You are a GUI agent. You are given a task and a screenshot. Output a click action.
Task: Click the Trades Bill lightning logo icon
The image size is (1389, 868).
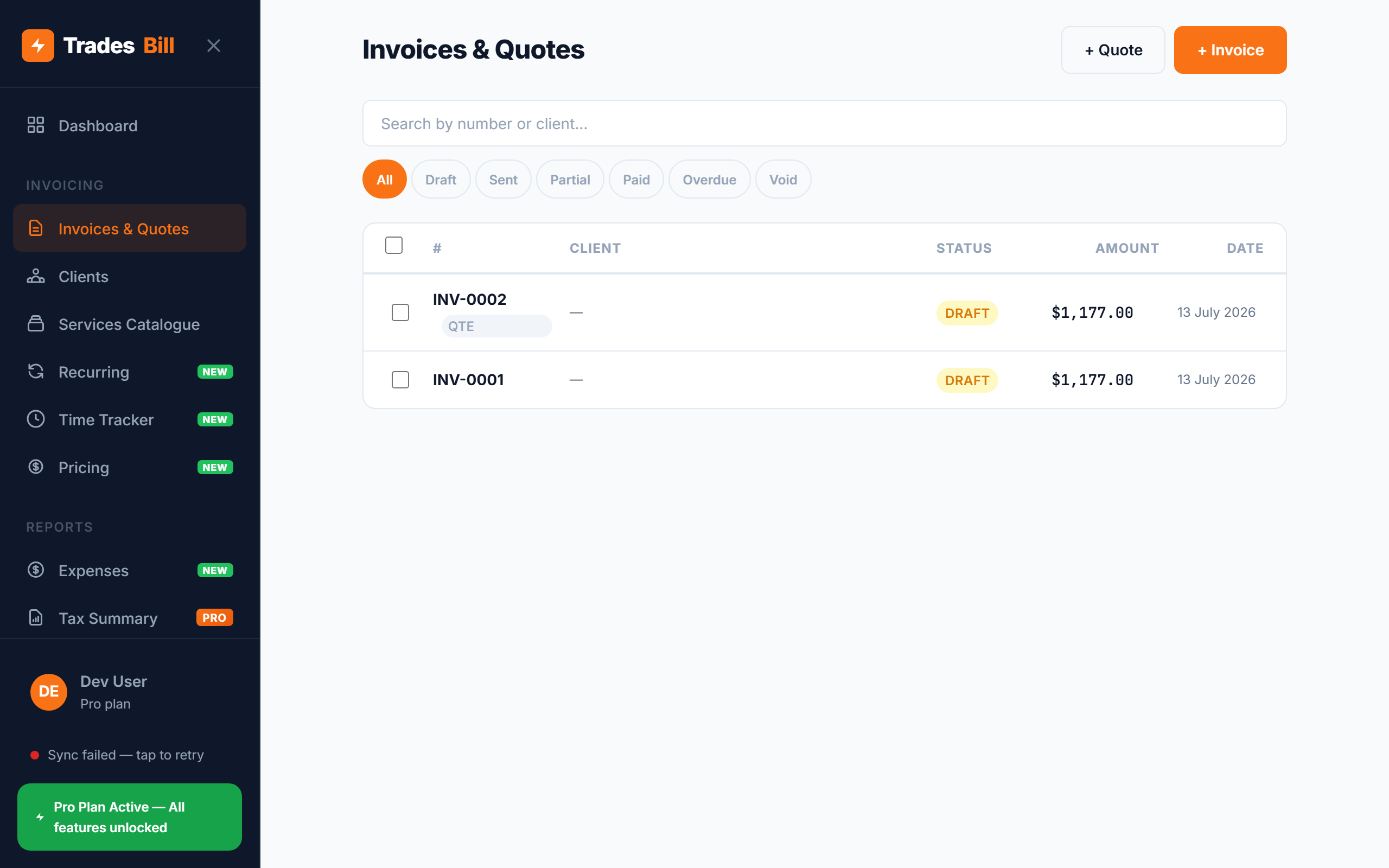coord(38,46)
